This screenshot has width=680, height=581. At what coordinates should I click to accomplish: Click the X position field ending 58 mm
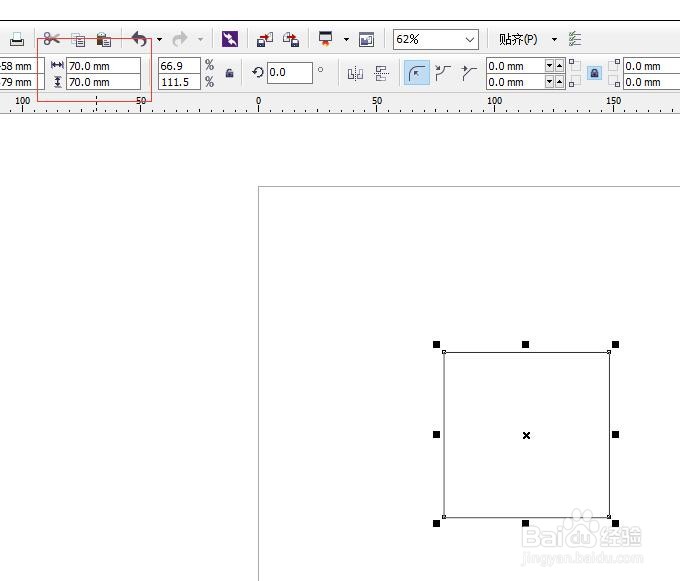pyautogui.click(x=22, y=66)
